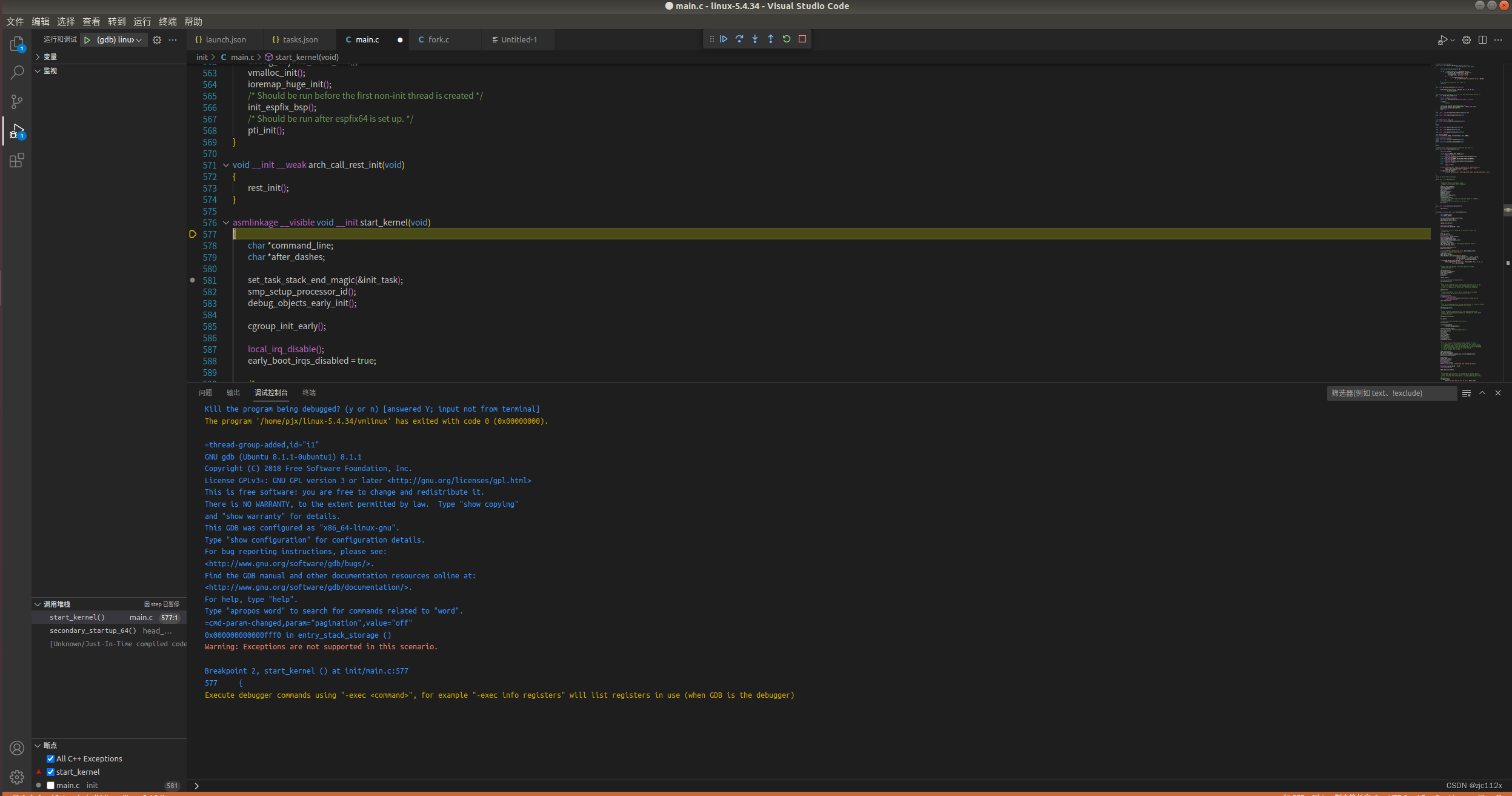Screen dimensions: 1512x796
Task: Open editor more actions menu
Action: (x=1498, y=40)
